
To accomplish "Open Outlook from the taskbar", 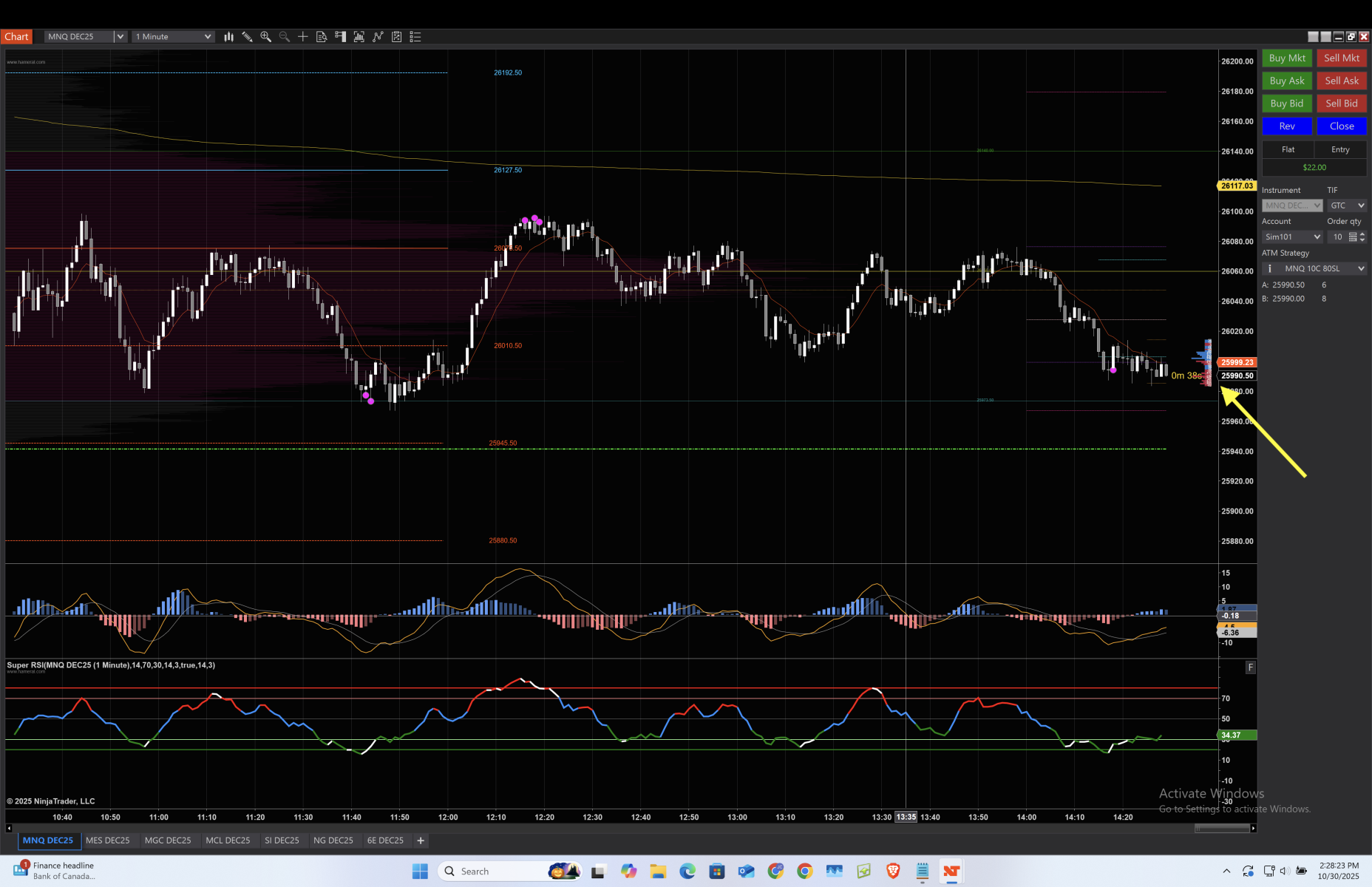I will (x=746, y=871).
